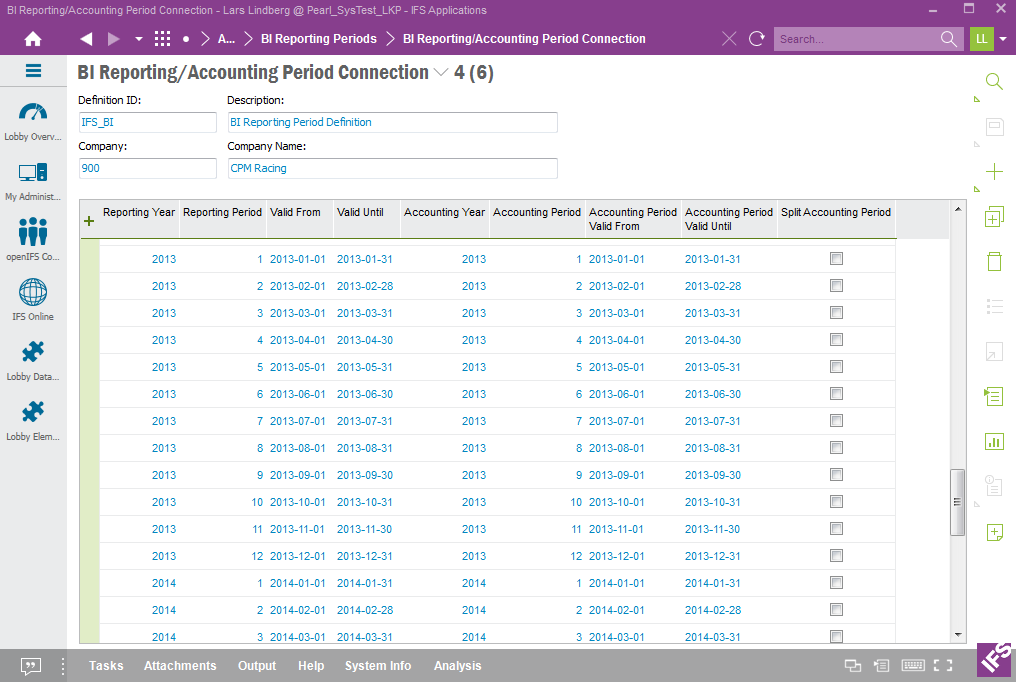Expand the page title record dropdown chevron
This screenshot has height=682, width=1016.
point(441,73)
